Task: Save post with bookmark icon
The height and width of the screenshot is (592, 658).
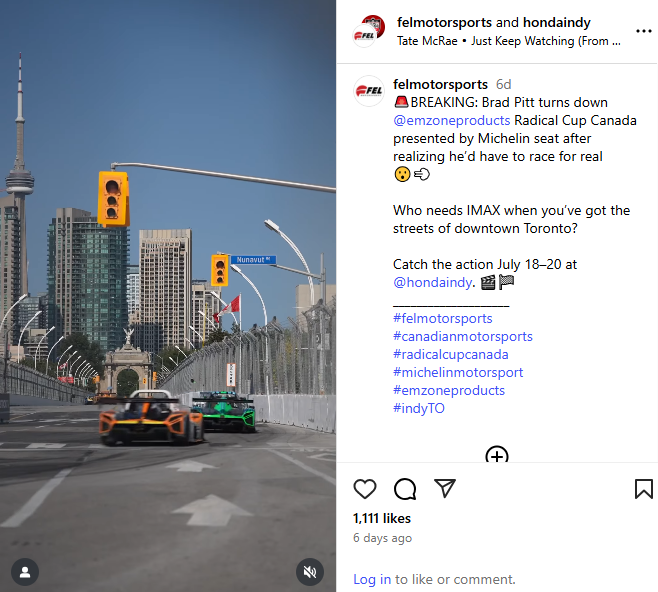Action: click(x=643, y=489)
